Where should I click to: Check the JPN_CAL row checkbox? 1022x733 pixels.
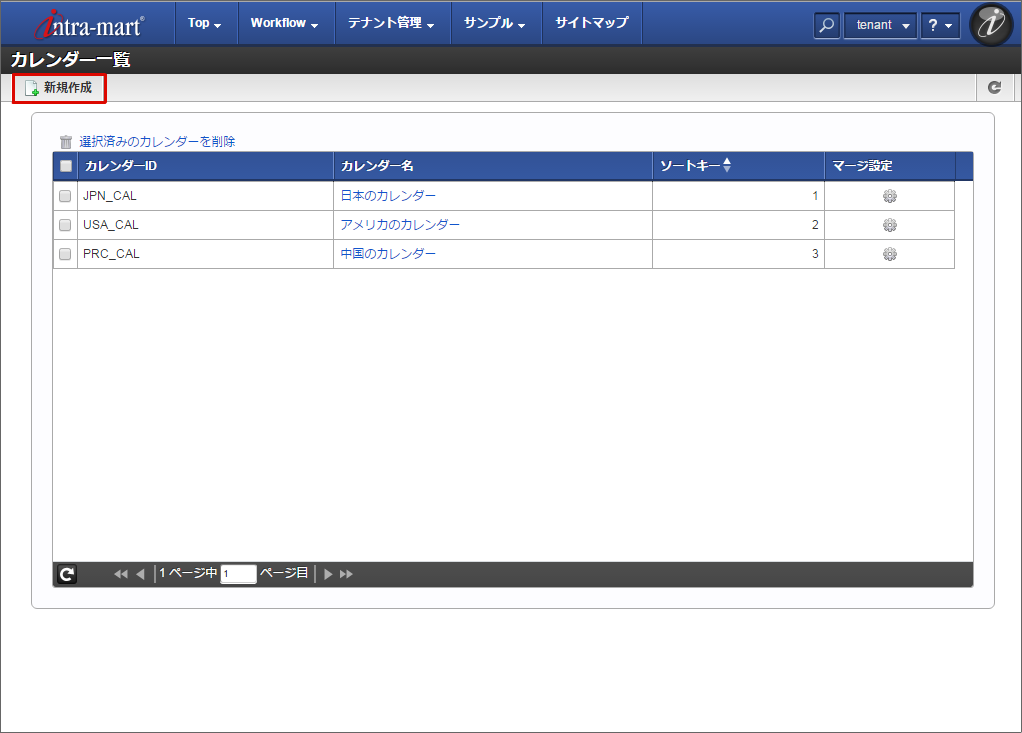[65, 196]
